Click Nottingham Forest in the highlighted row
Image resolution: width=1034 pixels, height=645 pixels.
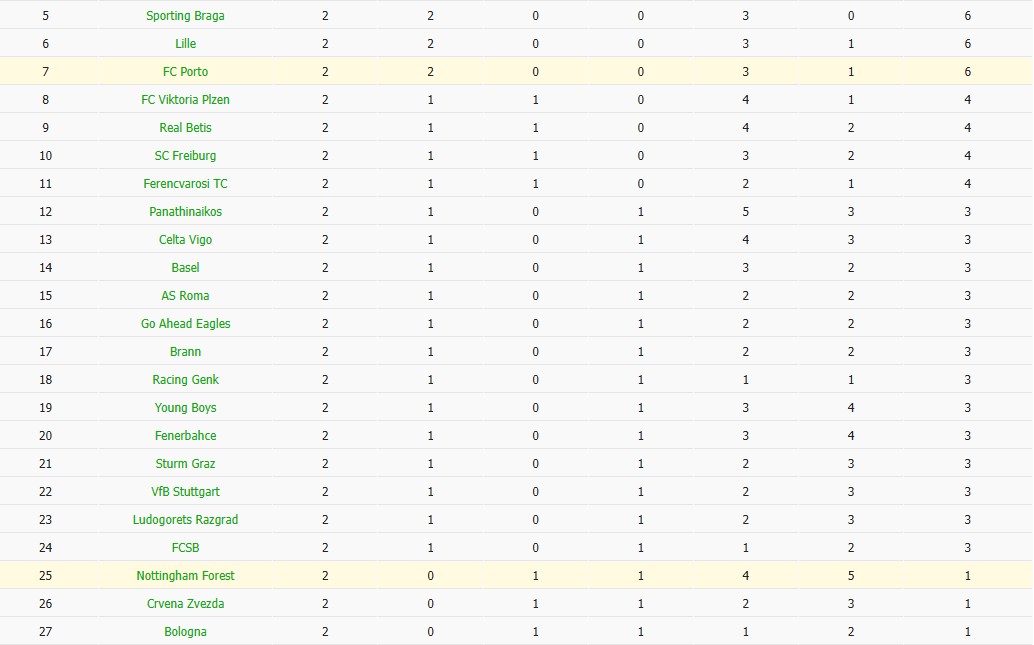[x=185, y=576]
